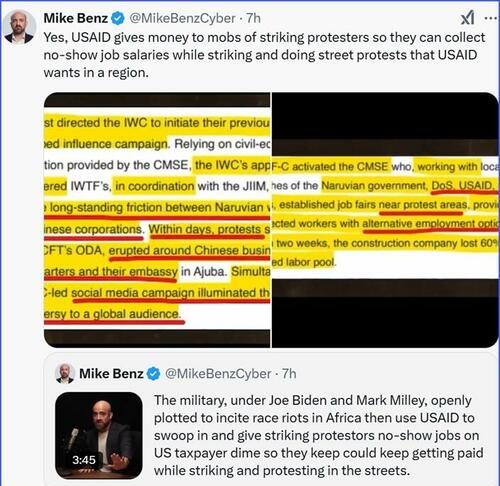Open the quoted tweet's small profile avatar
The height and width of the screenshot is (486, 500).
[65, 373]
